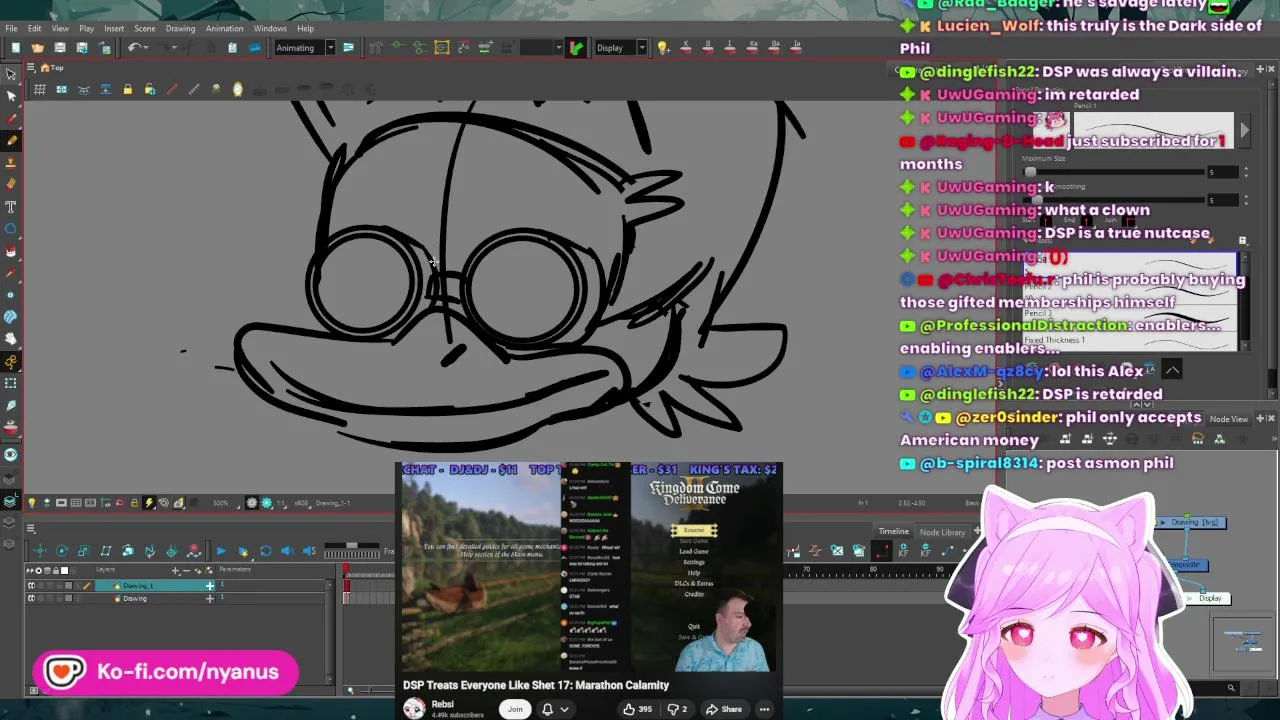Click the like thumbs-up button showing 395

point(637,709)
